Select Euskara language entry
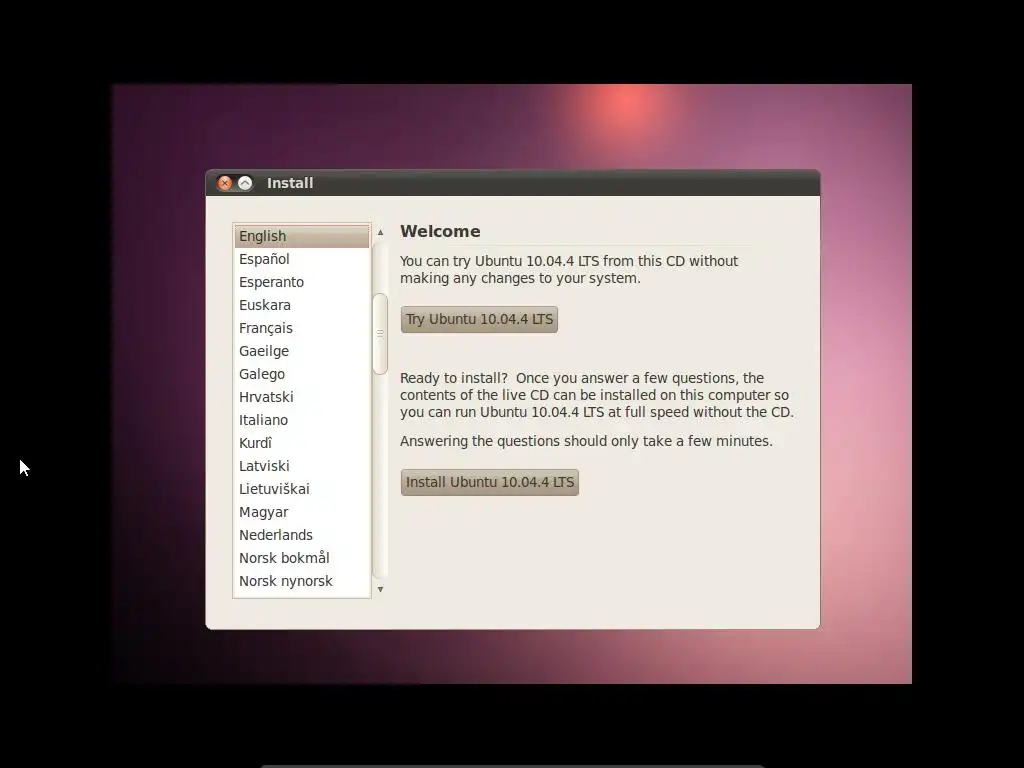This screenshot has height=768, width=1024. coord(302,305)
